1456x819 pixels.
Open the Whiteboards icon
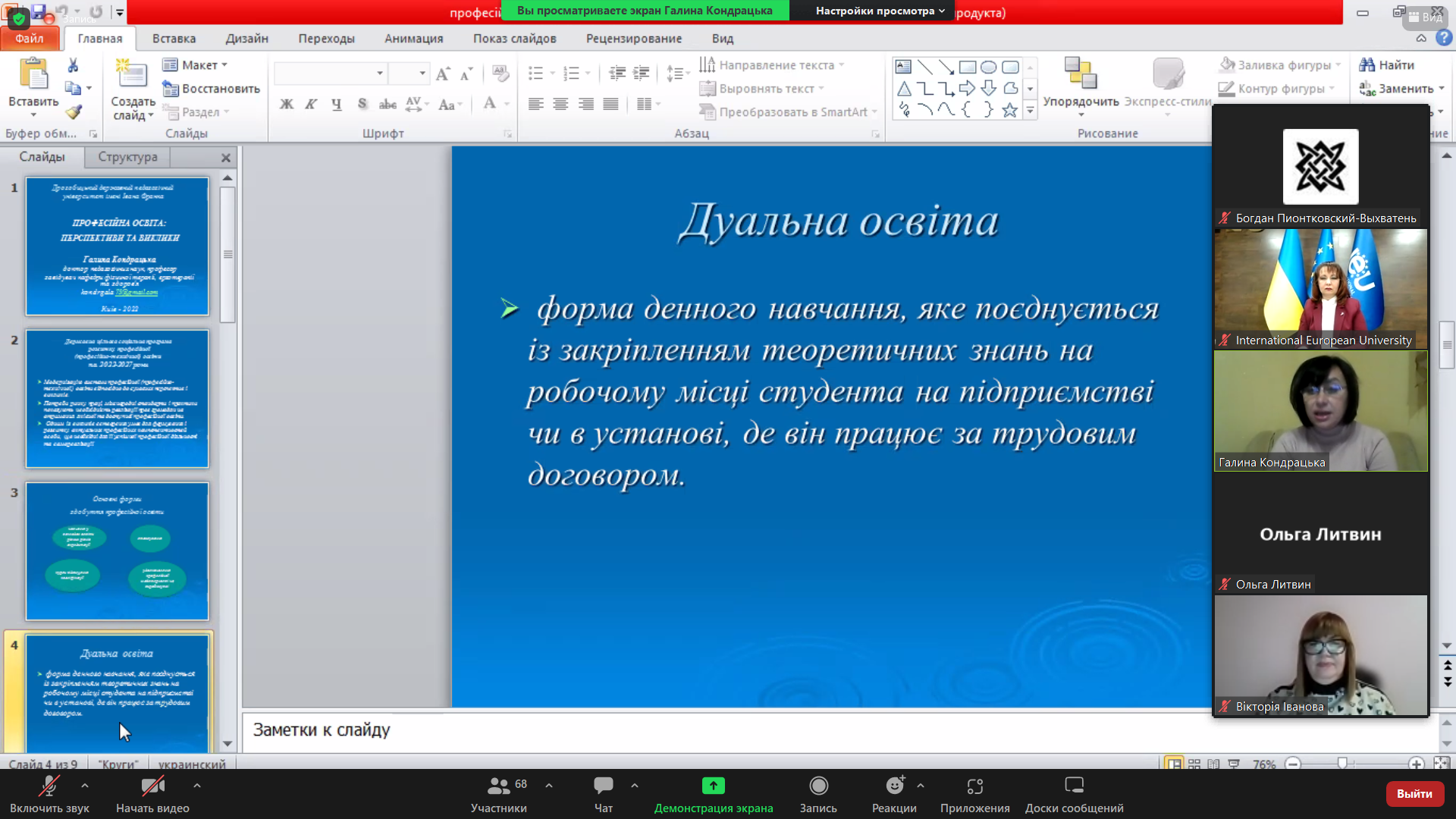[1074, 786]
